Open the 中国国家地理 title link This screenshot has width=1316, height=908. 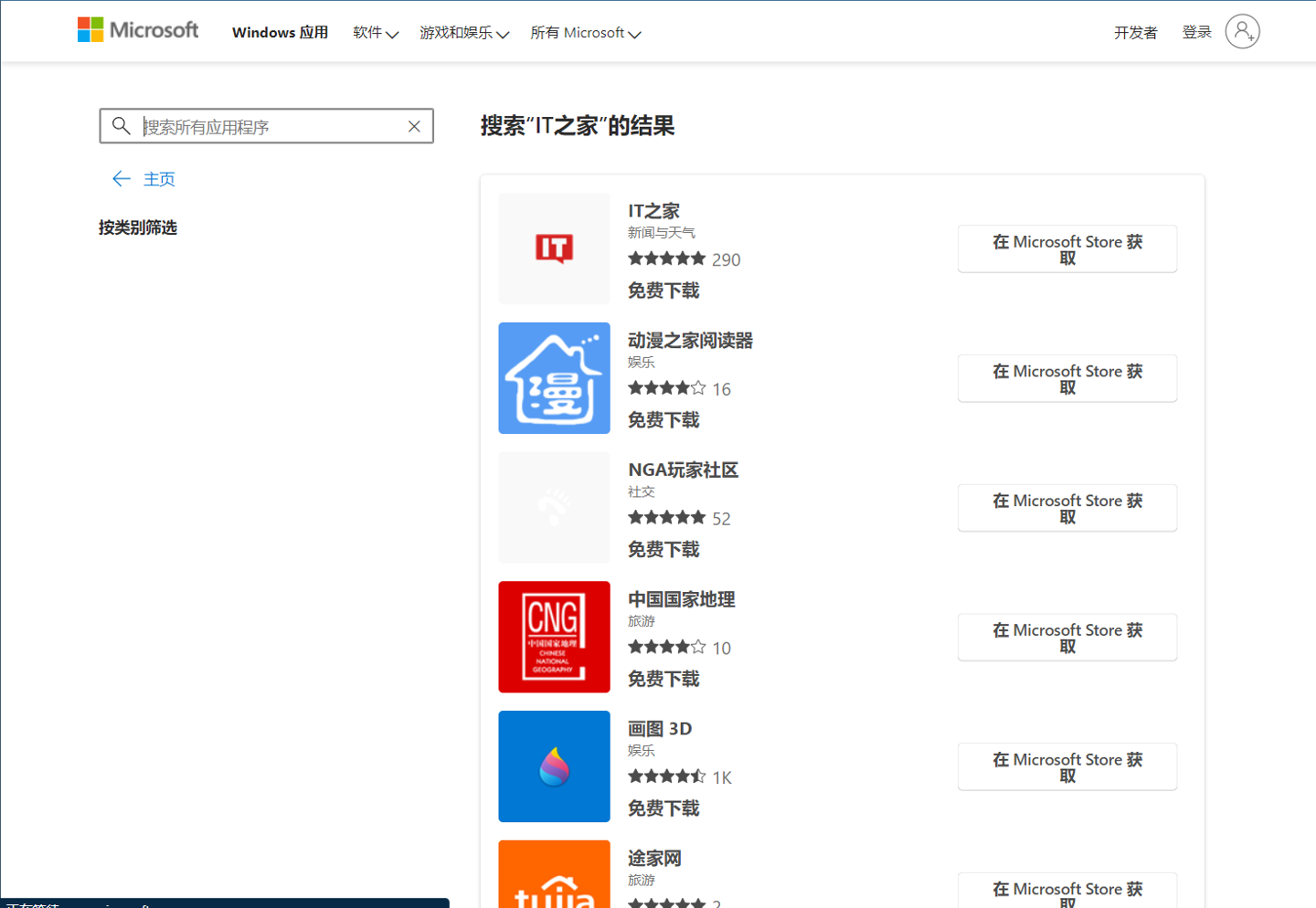click(681, 599)
